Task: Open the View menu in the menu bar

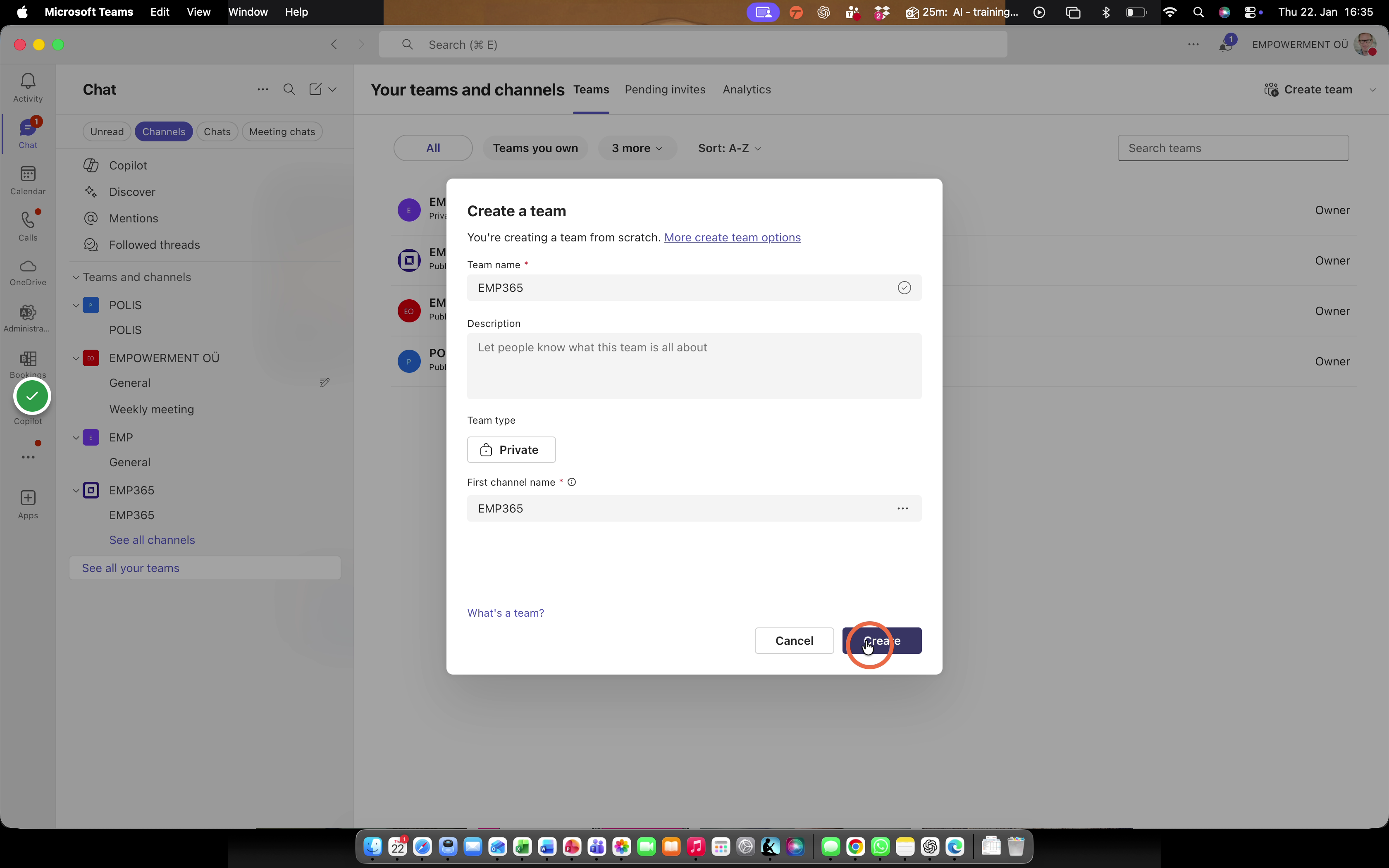Action: point(198,12)
